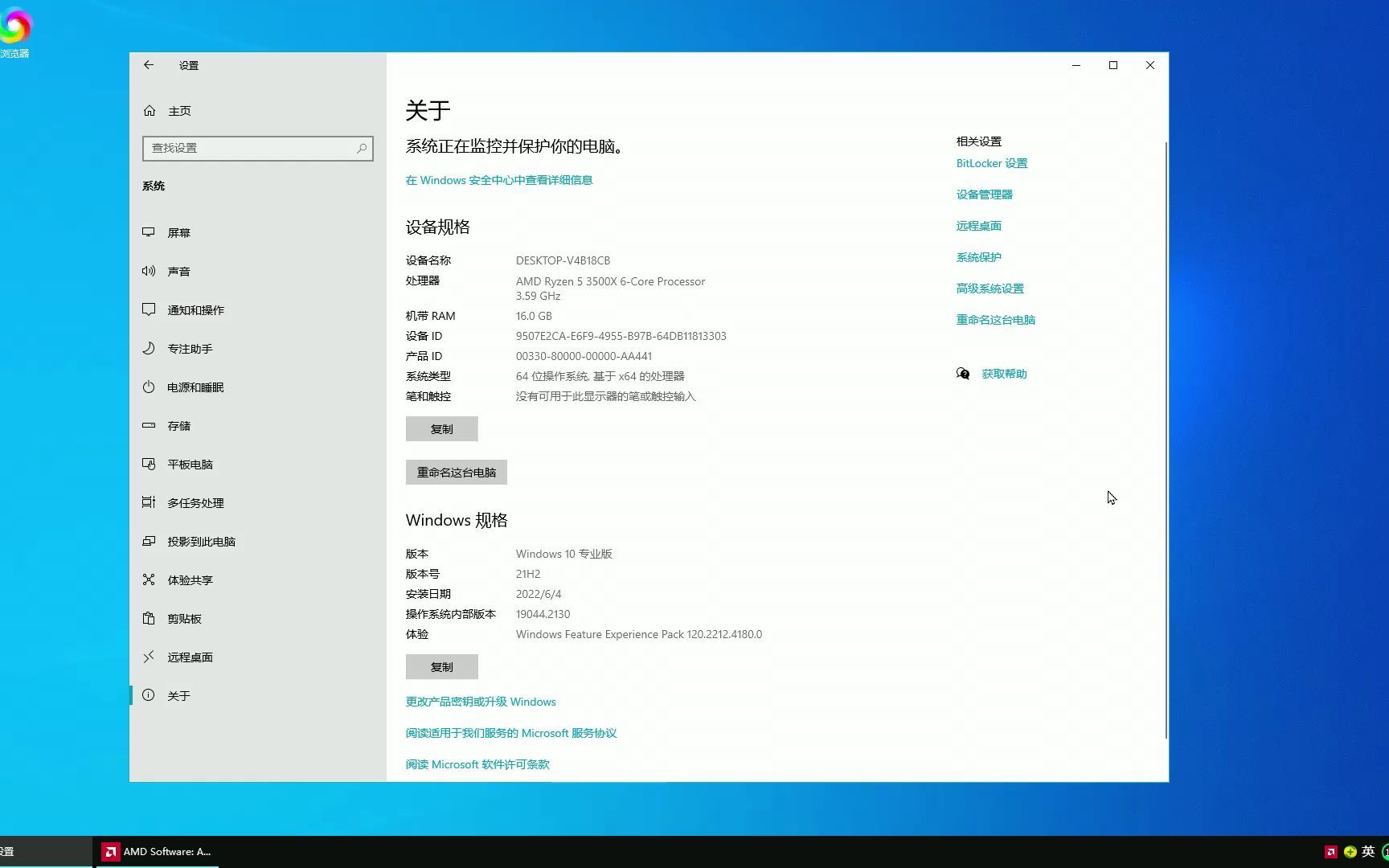Open 屏幕 display settings
Screen dimensions: 1389x868
(x=257, y=232)
